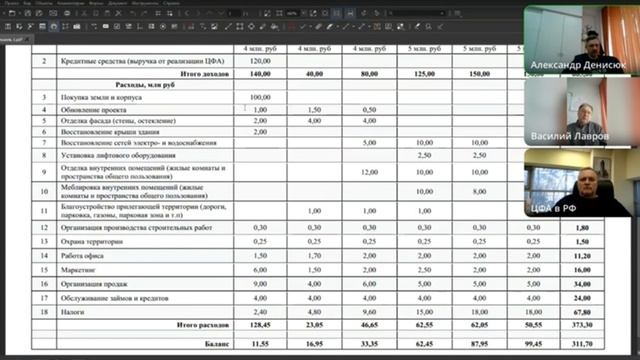
Task: Select the highlighted Hand tool icon
Action: tap(54, 27)
